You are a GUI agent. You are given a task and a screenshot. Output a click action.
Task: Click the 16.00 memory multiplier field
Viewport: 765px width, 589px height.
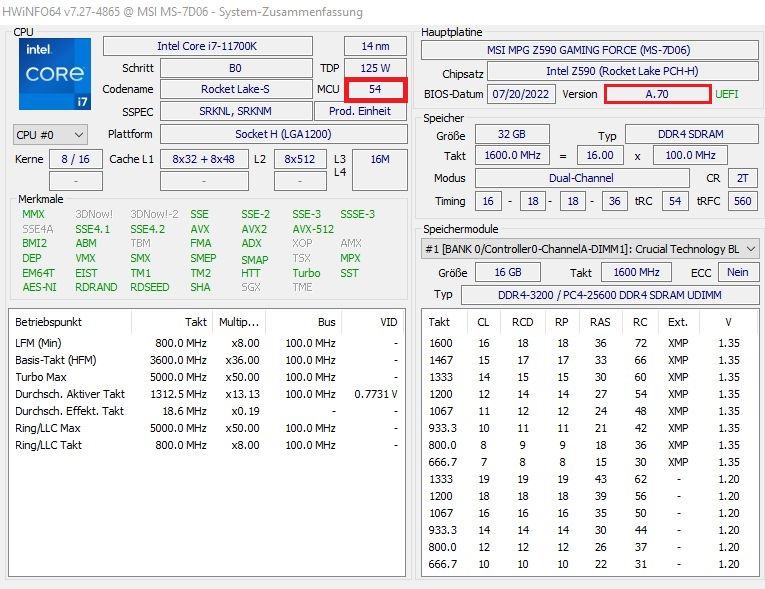[600, 155]
